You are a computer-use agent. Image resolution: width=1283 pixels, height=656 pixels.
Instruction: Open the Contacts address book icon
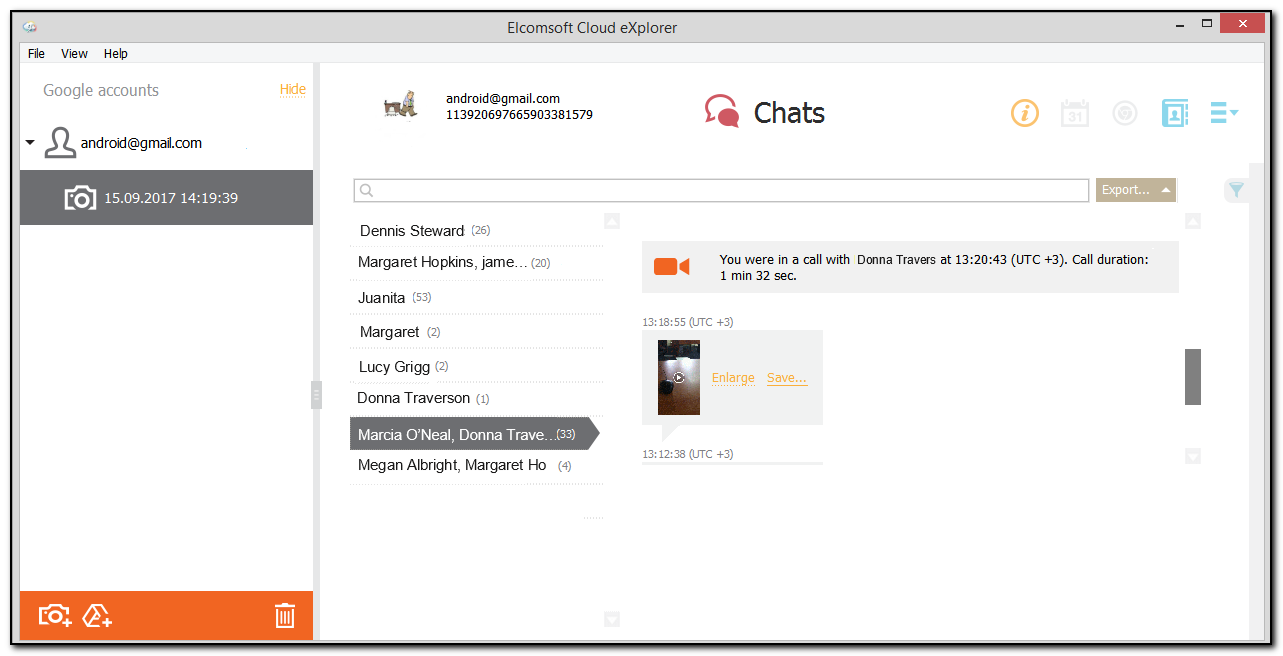point(1174,113)
